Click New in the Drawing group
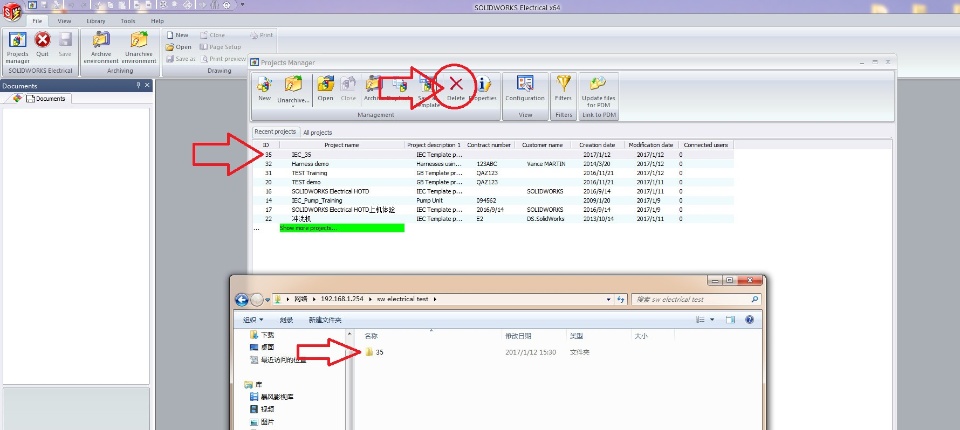Image resolution: width=960 pixels, height=430 pixels. pos(178,36)
